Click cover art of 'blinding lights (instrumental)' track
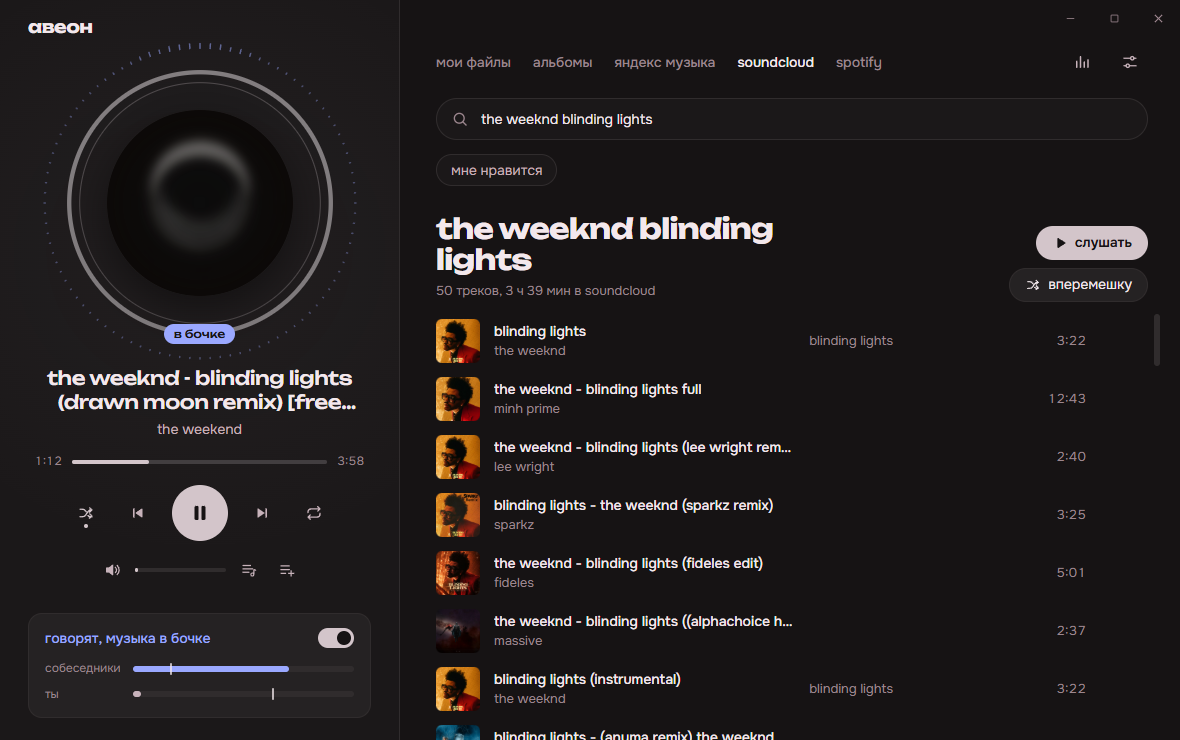This screenshot has width=1180, height=740. (x=458, y=689)
